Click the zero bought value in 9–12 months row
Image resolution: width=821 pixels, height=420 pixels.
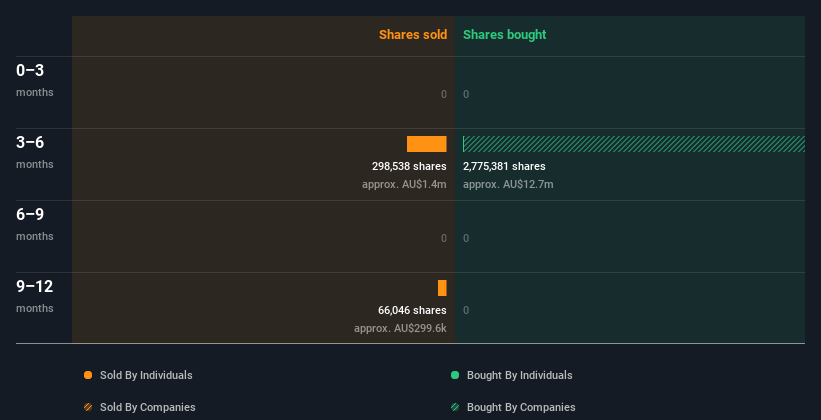[x=466, y=311]
